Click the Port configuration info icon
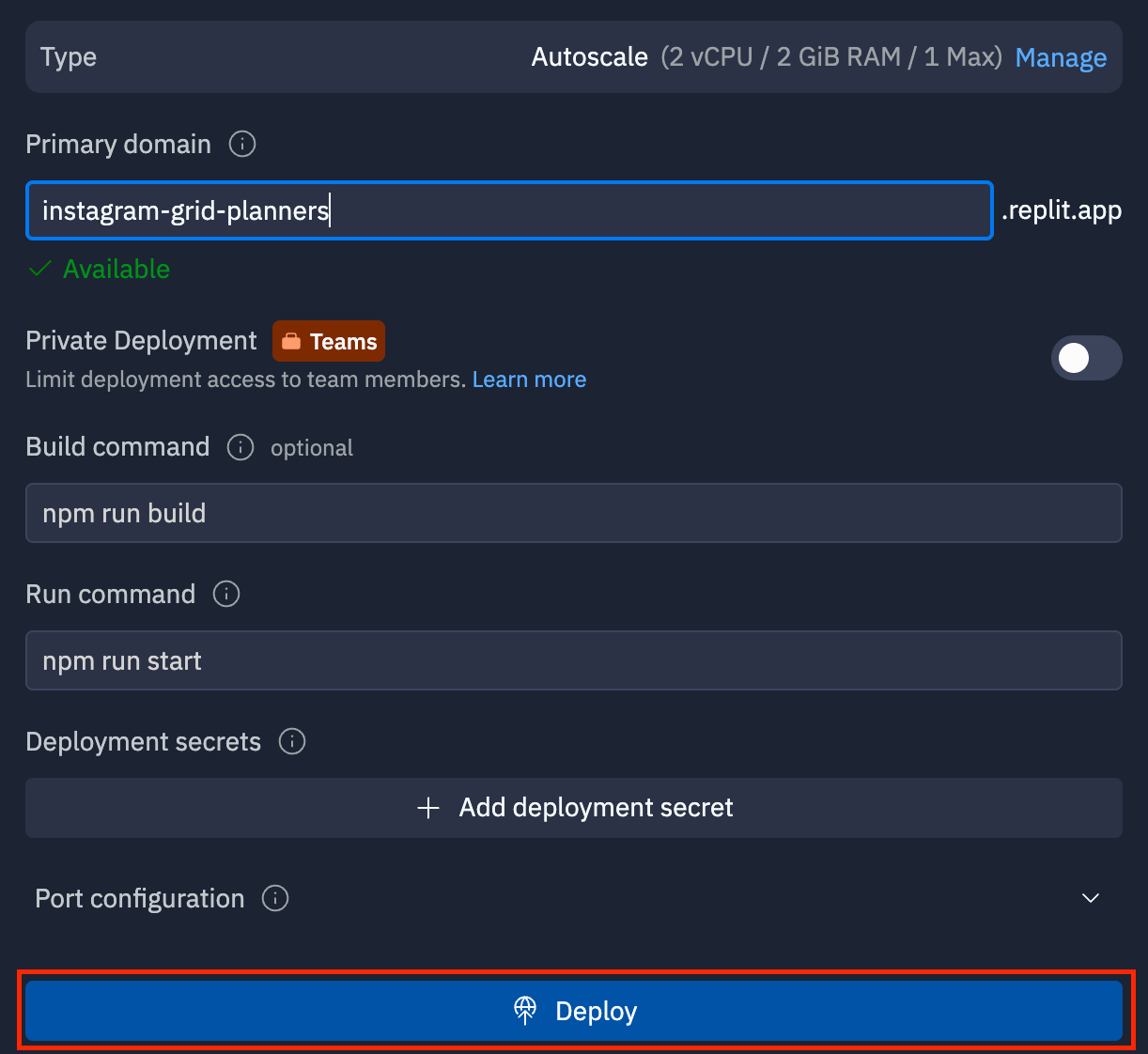The width and height of the screenshot is (1148, 1054). 275,899
